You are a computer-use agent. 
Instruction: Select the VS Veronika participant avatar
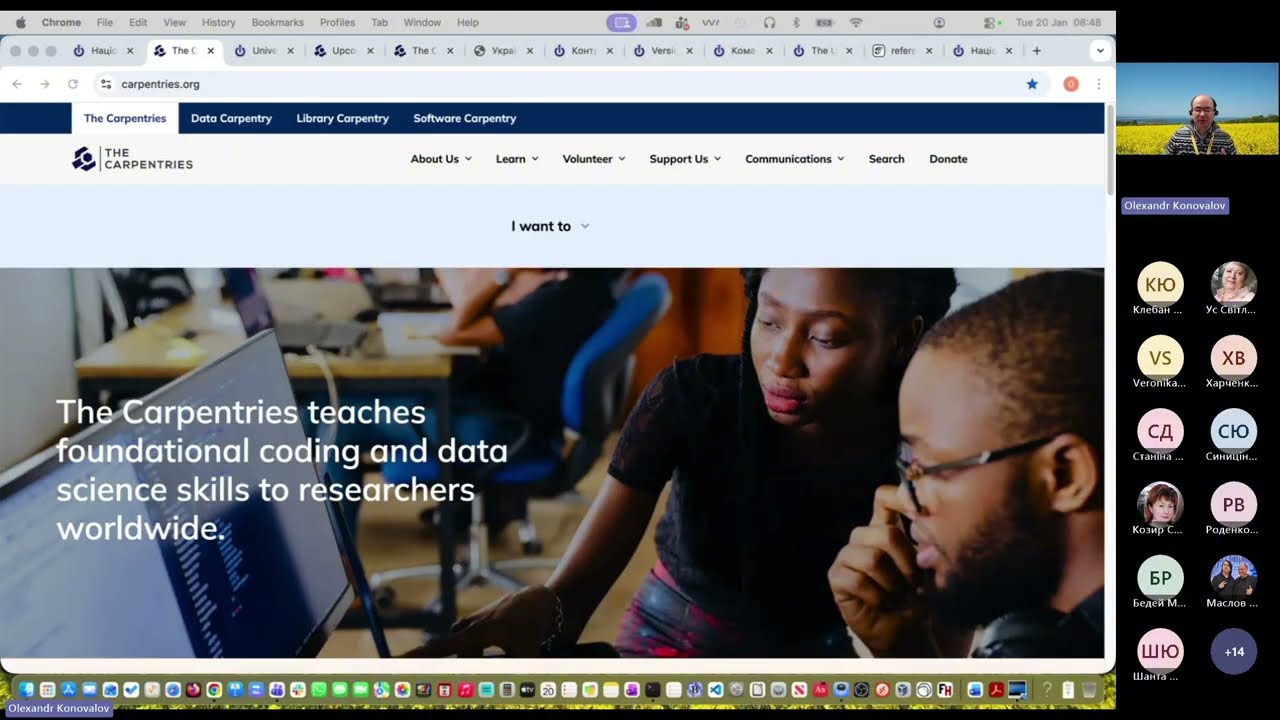point(1160,359)
